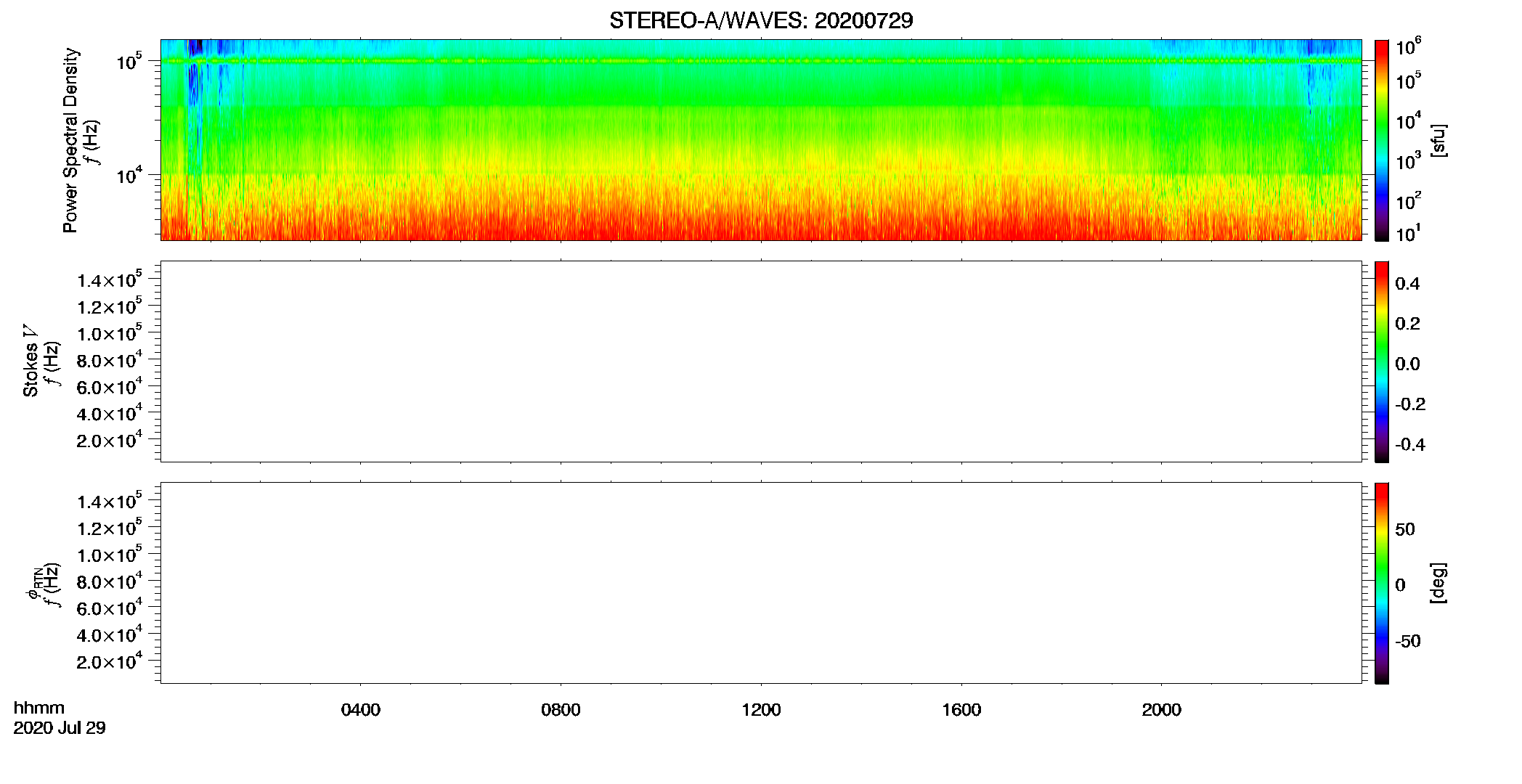Image resolution: width=1522 pixels, height=784 pixels.
Task: Click the 10^4 frequency tick of the spectrogram
Action: click(129, 175)
